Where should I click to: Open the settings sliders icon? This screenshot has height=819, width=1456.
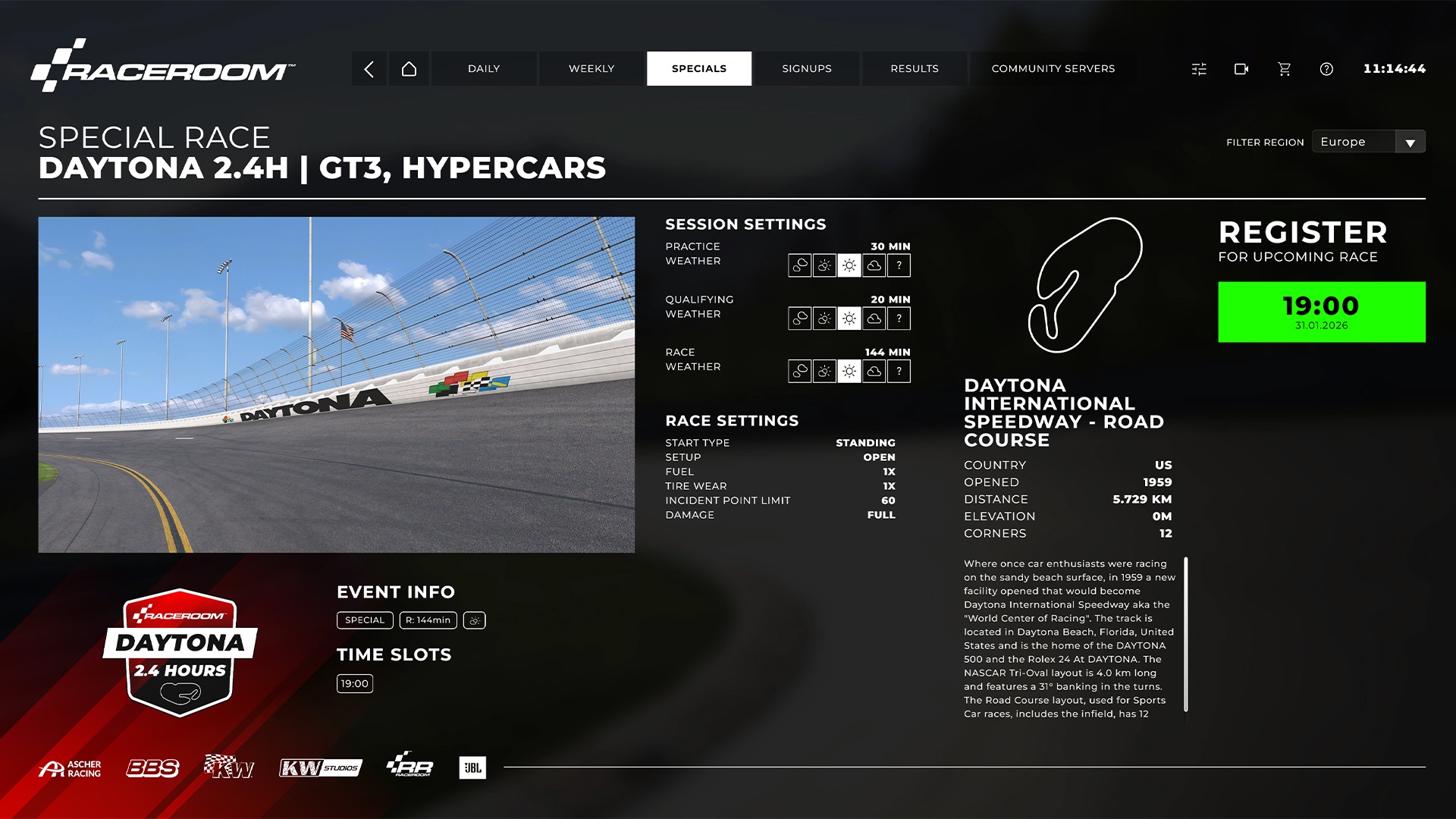[1199, 69]
